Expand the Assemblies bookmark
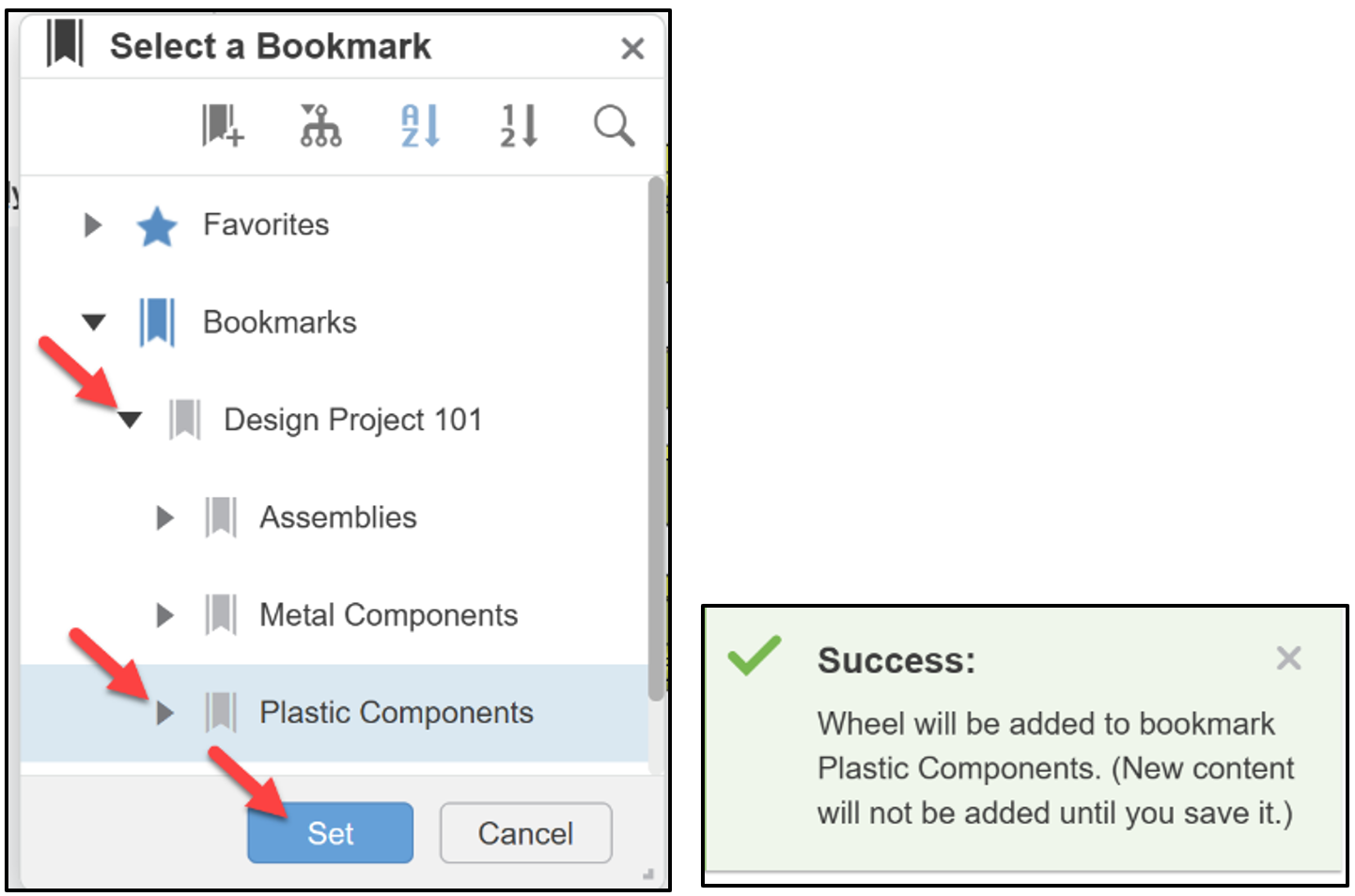 point(164,518)
